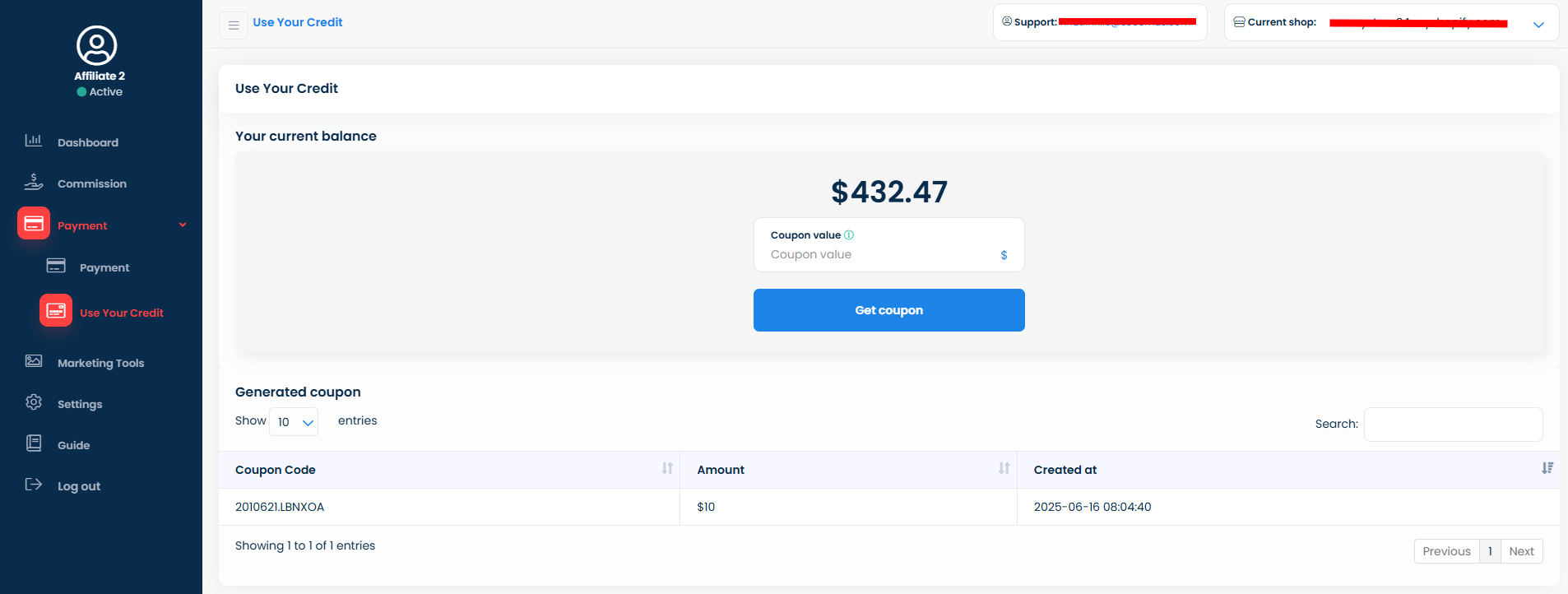Click the Settings gear icon
This screenshot has width=1568, height=594.
(34, 402)
